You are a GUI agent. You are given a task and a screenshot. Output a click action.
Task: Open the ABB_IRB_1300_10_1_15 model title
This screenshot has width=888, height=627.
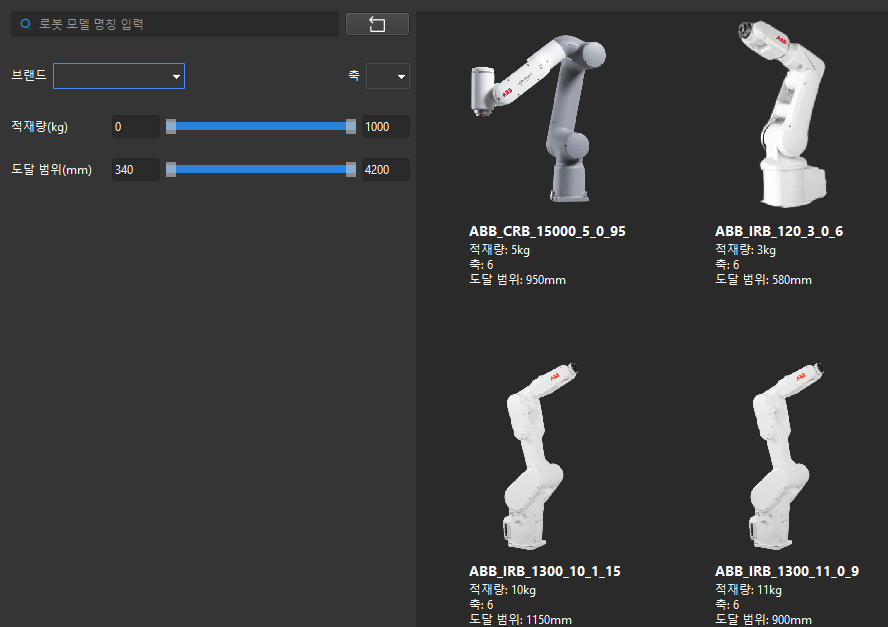pyautogui.click(x=544, y=572)
